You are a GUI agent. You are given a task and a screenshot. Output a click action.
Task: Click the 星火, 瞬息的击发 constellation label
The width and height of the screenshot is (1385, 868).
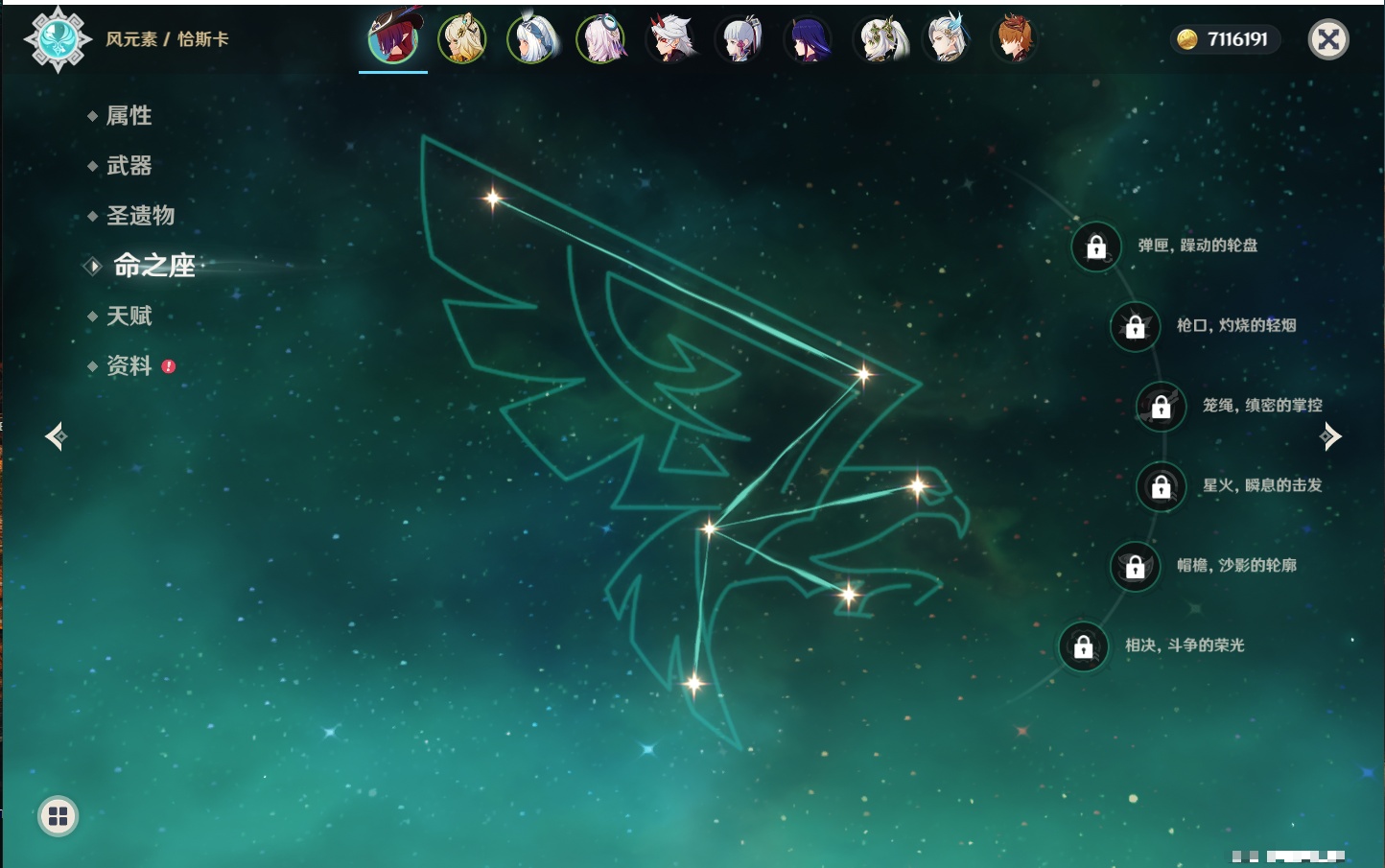tap(1262, 485)
